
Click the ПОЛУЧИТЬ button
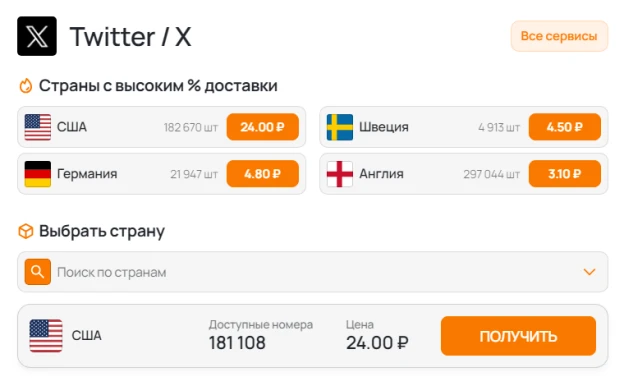pyautogui.click(x=518, y=336)
